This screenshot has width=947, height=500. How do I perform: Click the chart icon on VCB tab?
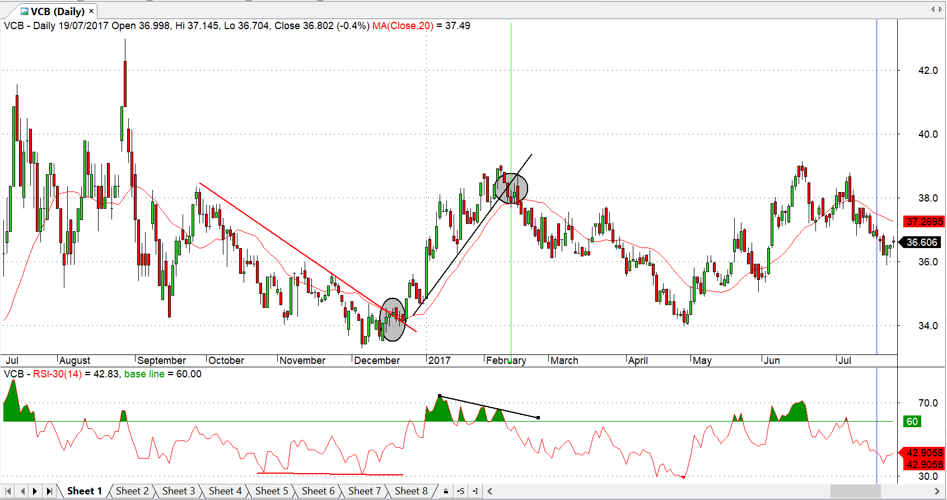point(24,11)
